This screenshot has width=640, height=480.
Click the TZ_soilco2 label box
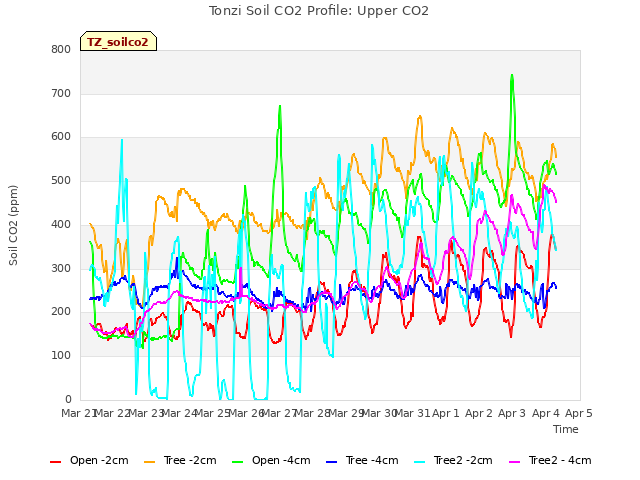(x=118, y=41)
